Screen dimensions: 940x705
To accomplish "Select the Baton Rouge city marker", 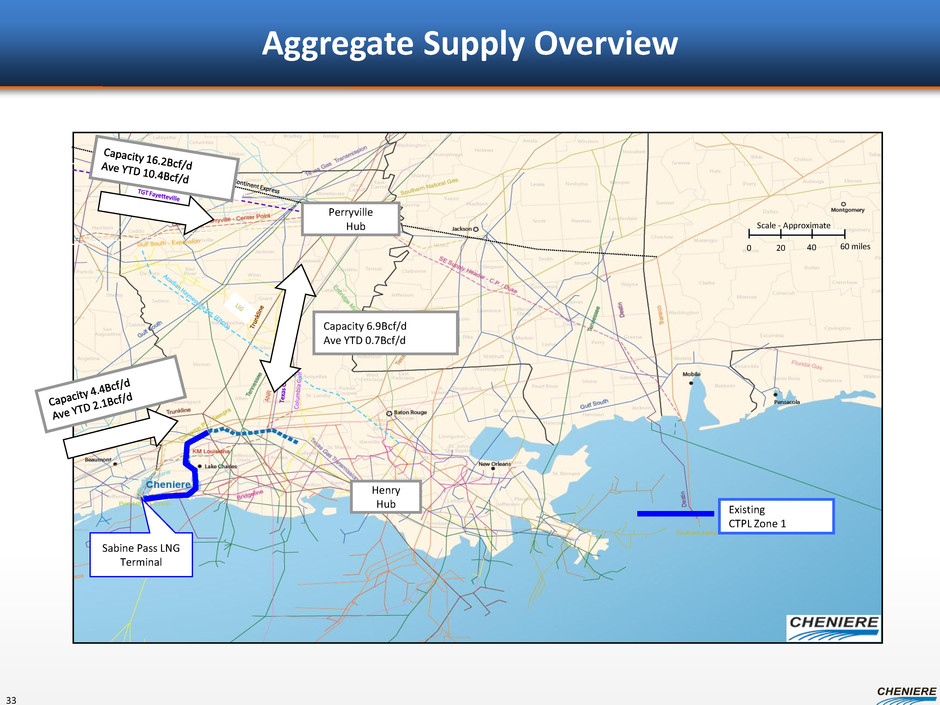I will (x=389, y=414).
